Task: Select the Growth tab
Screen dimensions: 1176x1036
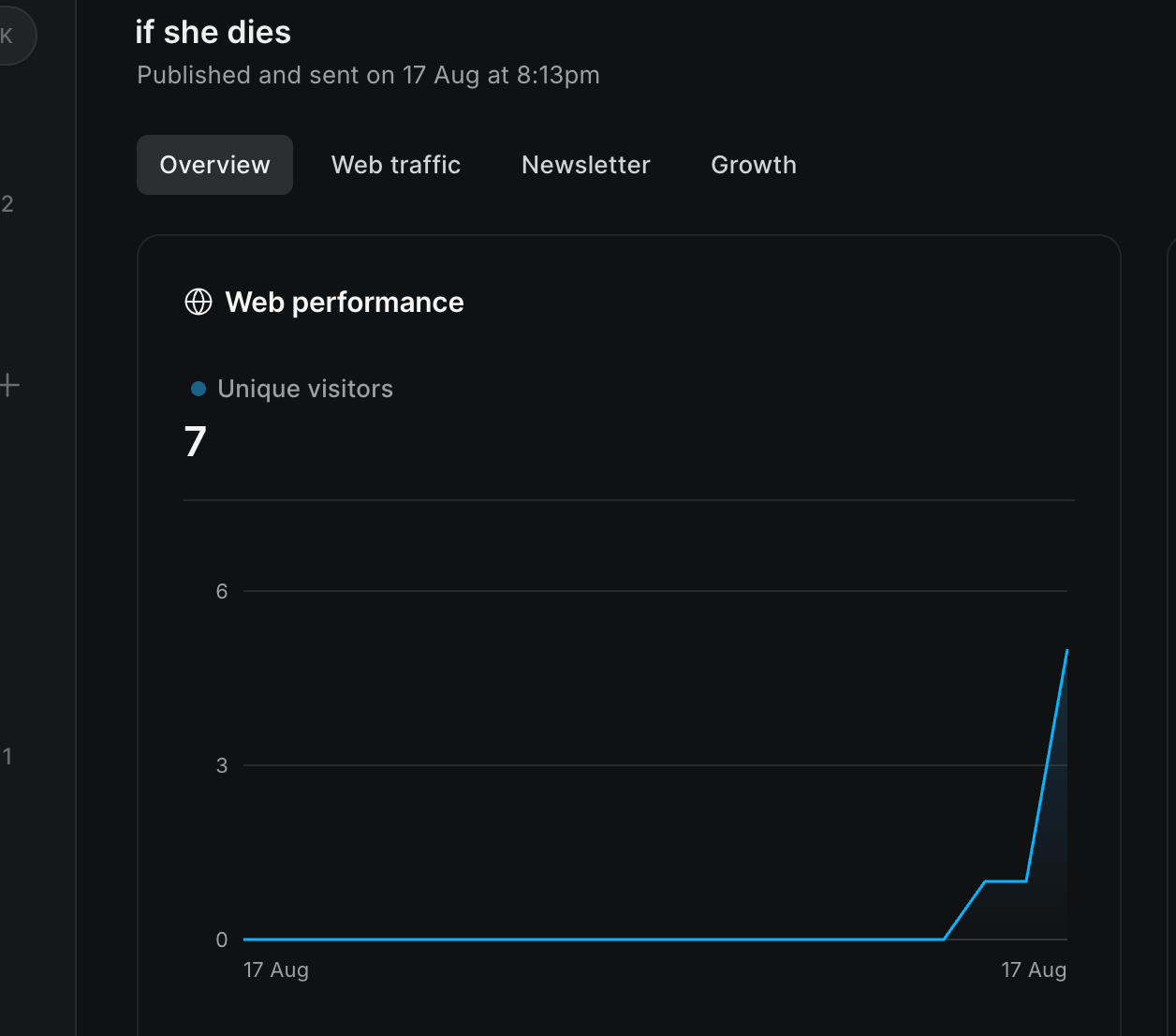Action: (754, 165)
